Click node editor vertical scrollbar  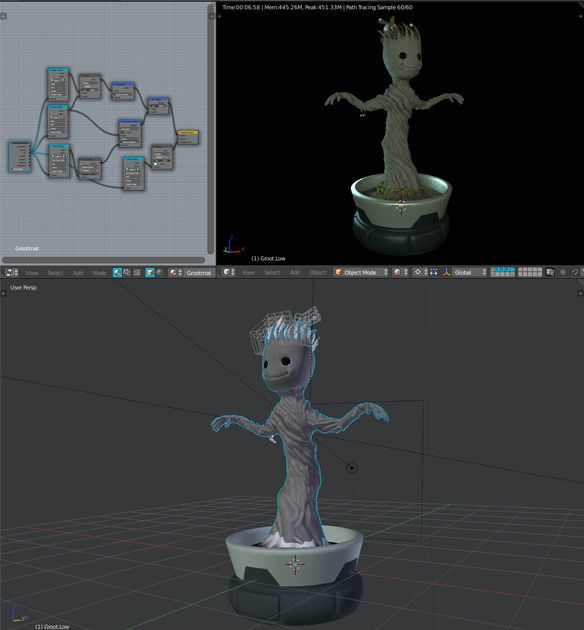(211, 129)
